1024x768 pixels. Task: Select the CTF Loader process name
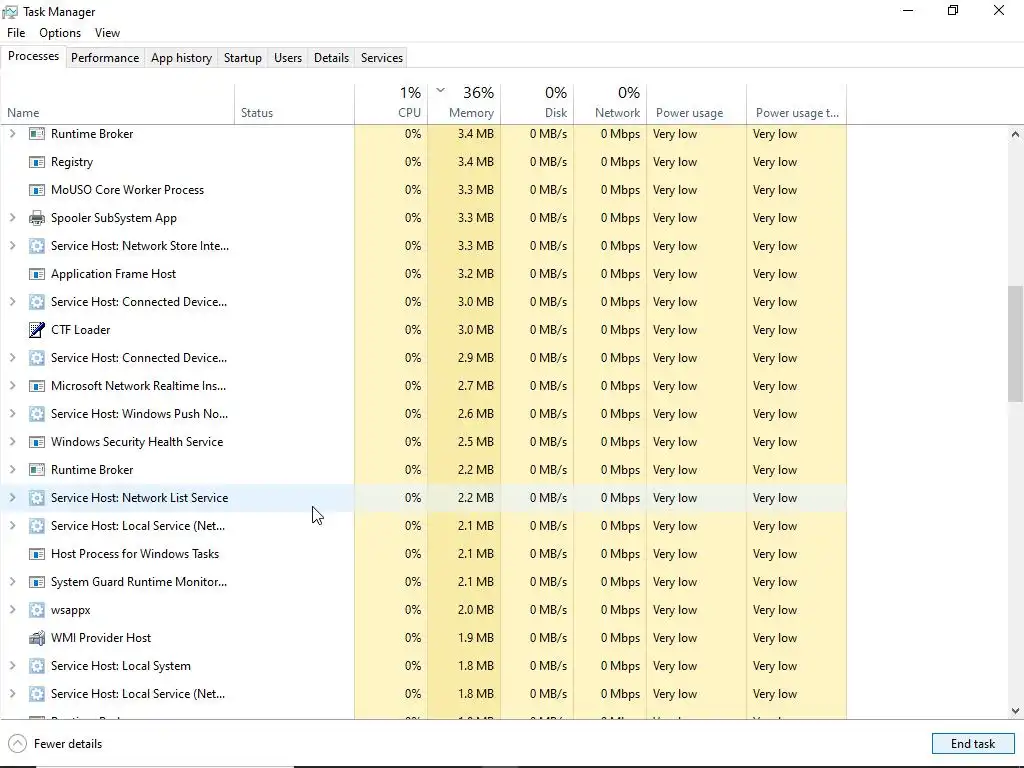[80, 330]
